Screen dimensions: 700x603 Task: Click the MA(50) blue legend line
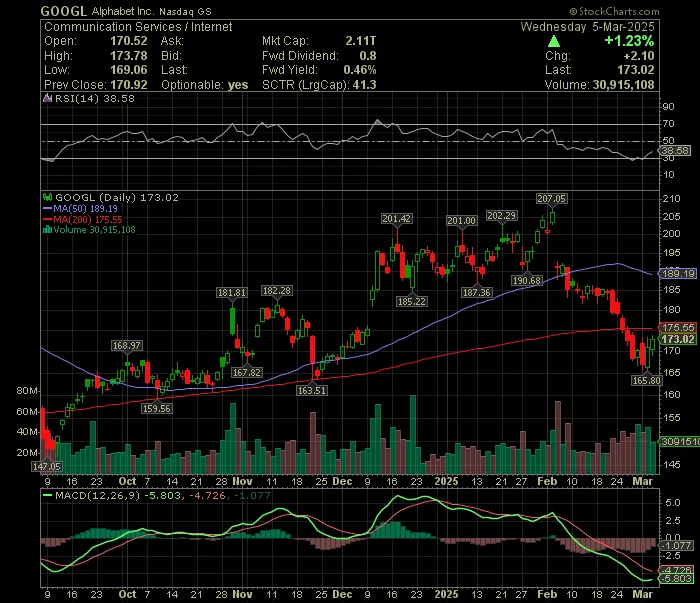(47, 208)
